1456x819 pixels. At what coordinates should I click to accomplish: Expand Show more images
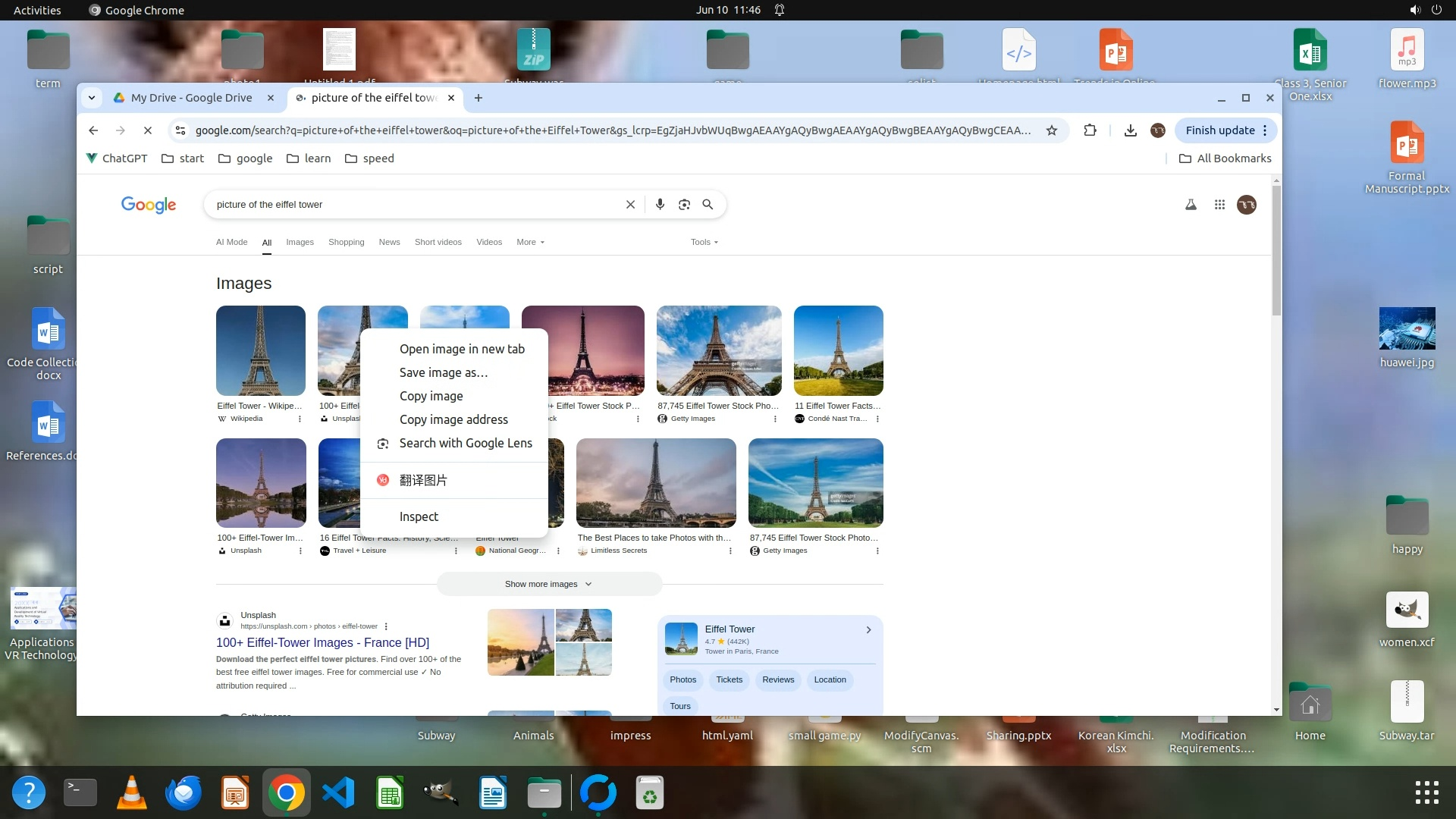(x=548, y=584)
